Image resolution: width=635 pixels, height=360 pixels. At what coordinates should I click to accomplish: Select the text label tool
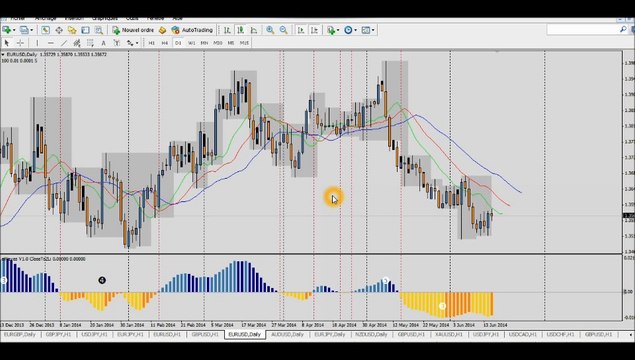click(x=117, y=43)
